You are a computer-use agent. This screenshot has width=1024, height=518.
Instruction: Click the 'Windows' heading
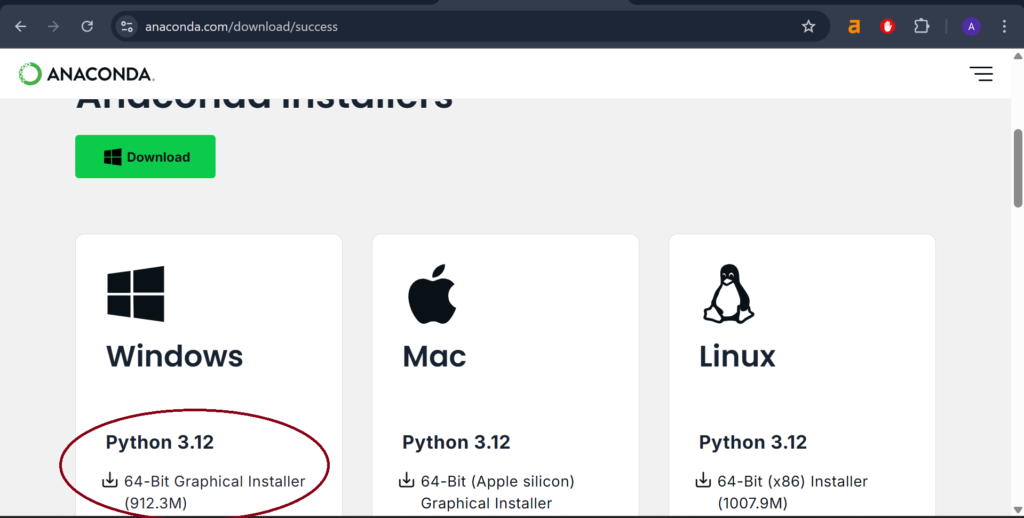[174, 356]
